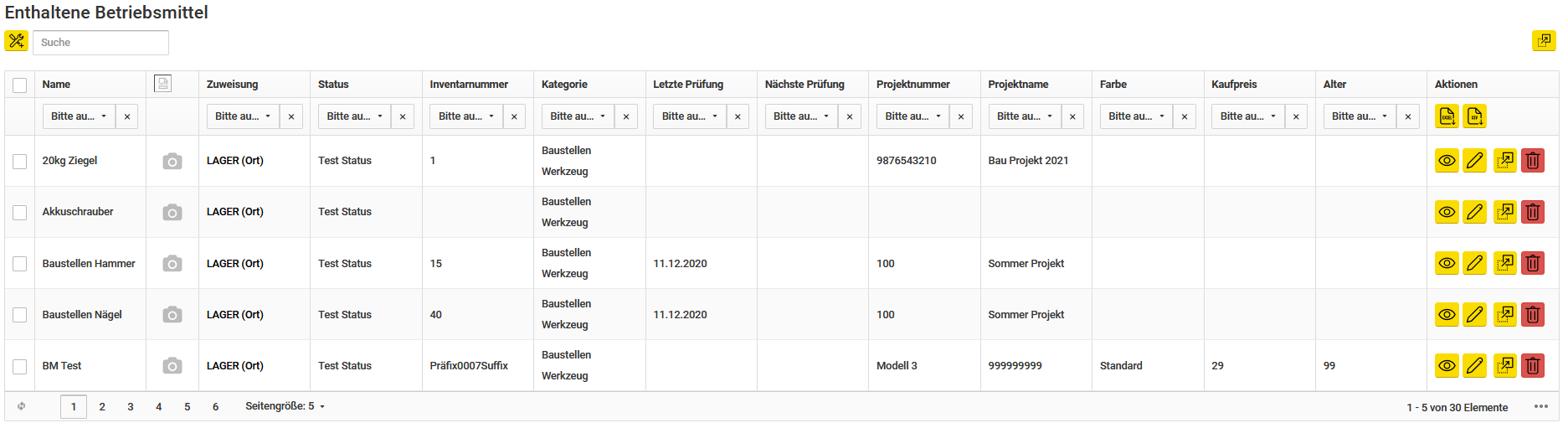Open the Name filter dropdown

[x=79, y=116]
